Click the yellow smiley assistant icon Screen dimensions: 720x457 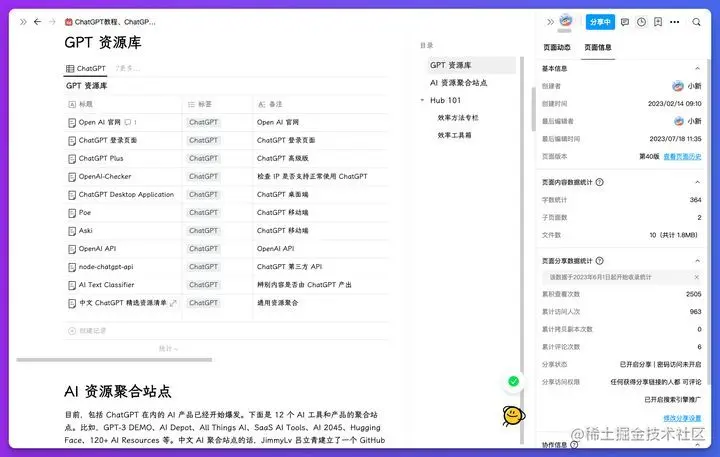[513, 416]
